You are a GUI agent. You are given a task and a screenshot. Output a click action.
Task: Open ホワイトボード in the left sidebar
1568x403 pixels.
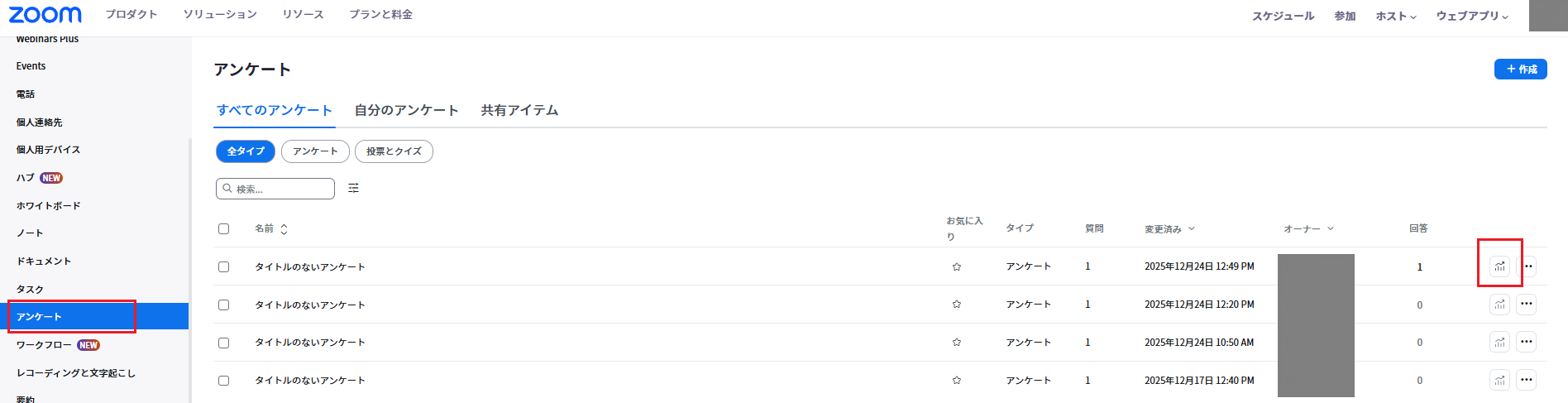click(x=49, y=205)
